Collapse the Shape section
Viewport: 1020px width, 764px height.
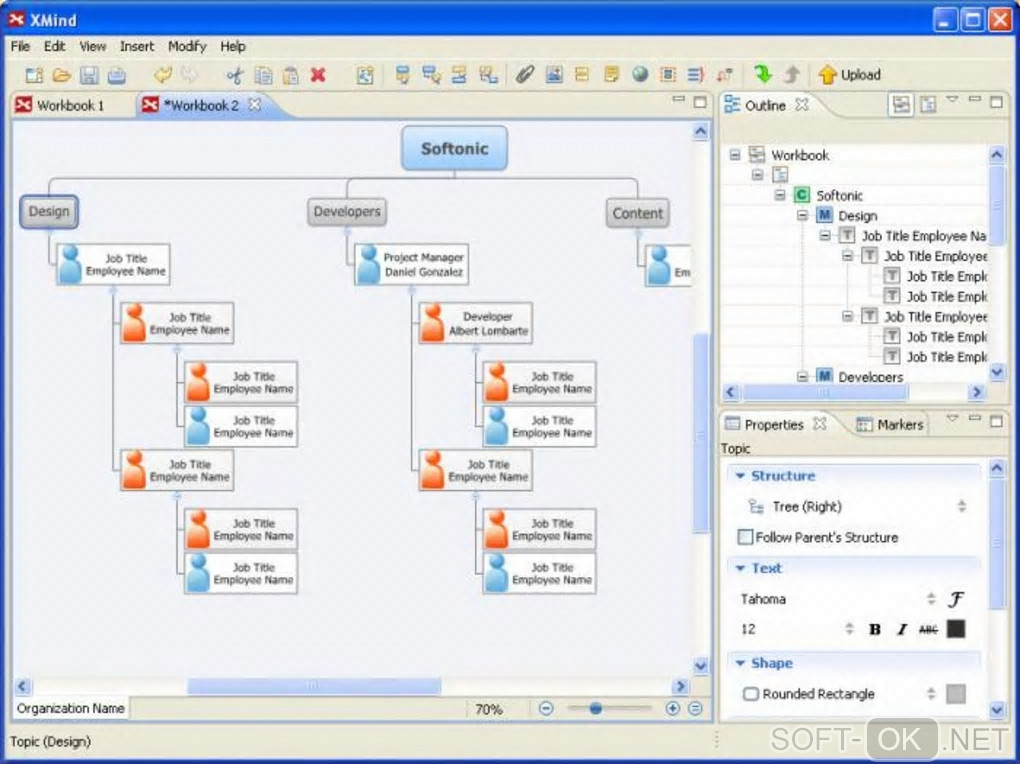[x=740, y=663]
